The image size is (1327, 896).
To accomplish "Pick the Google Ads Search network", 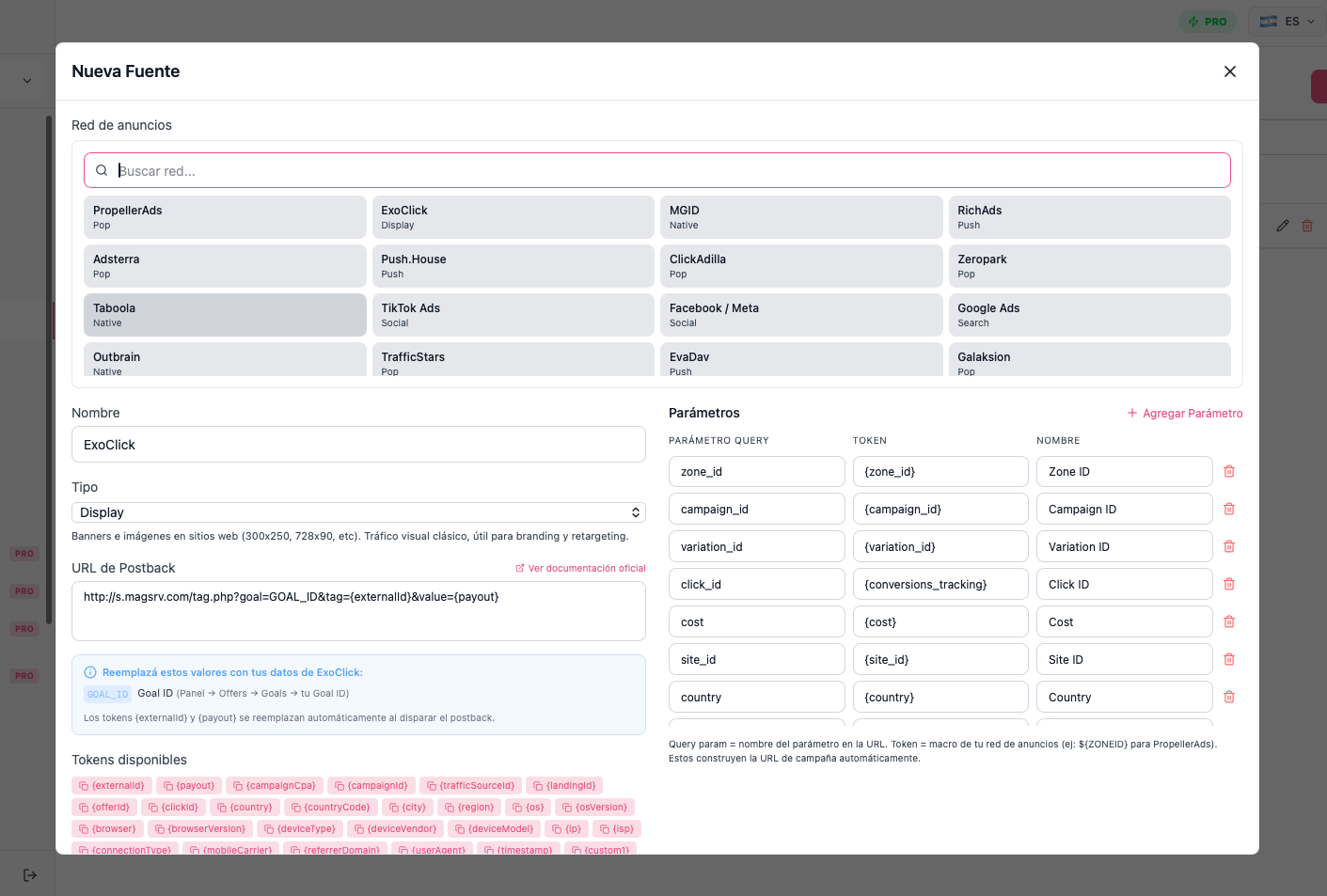I will (1090, 315).
